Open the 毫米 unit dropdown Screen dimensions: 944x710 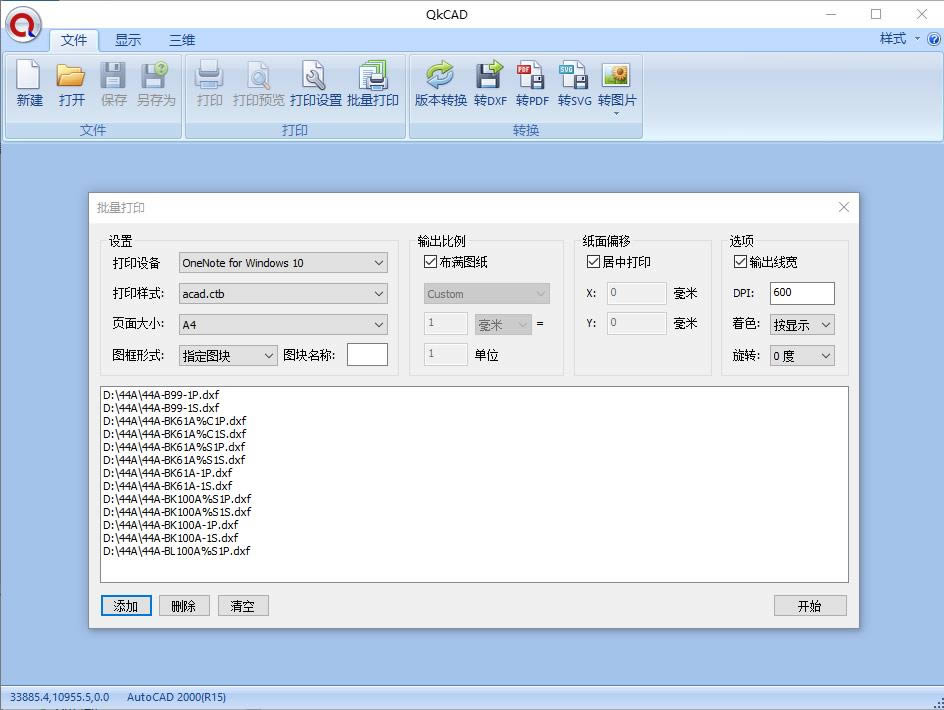[503, 325]
